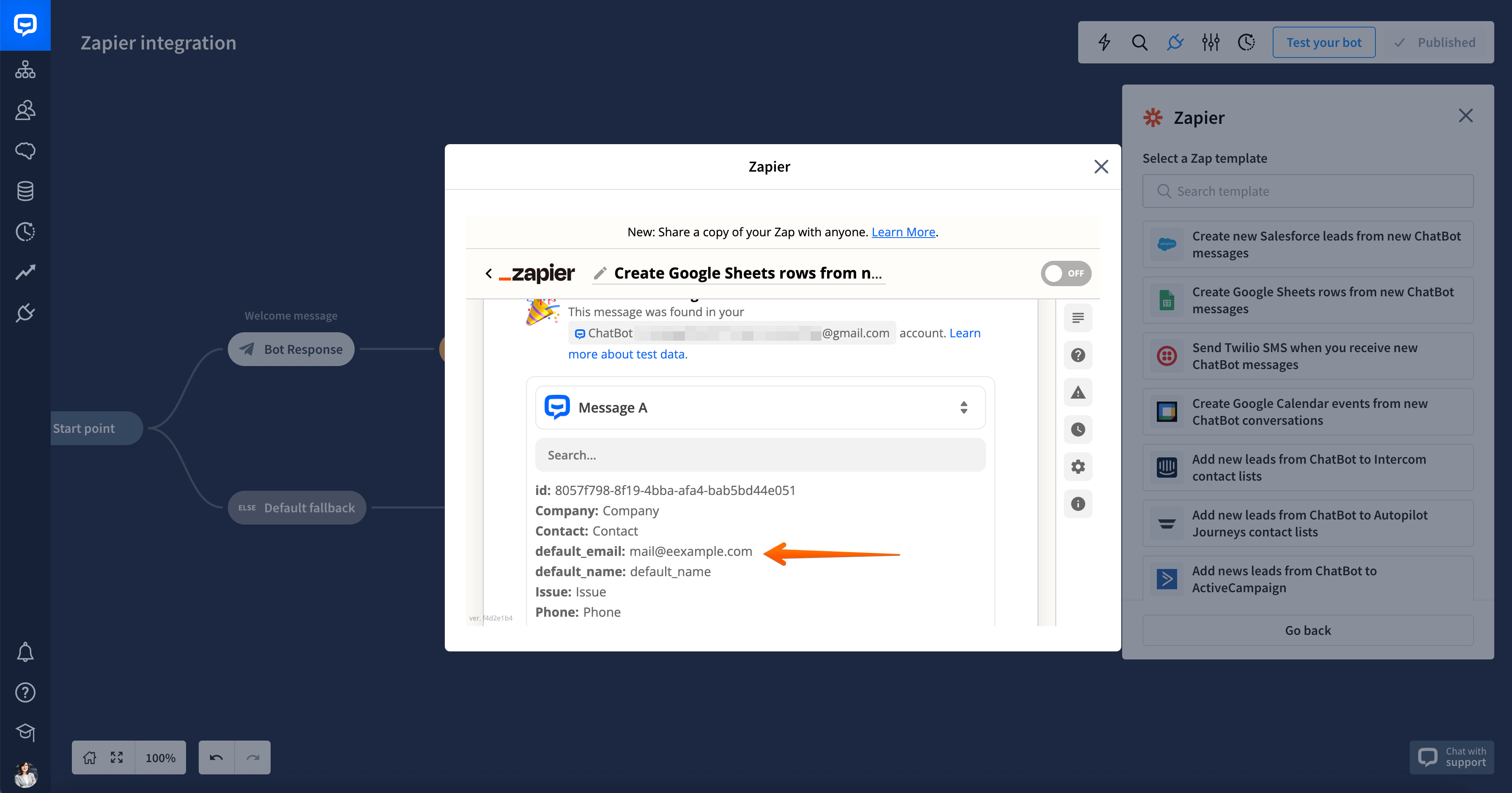Image resolution: width=1512 pixels, height=793 pixels.
Task: Click the Published status button
Action: (x=1435, y=42)
